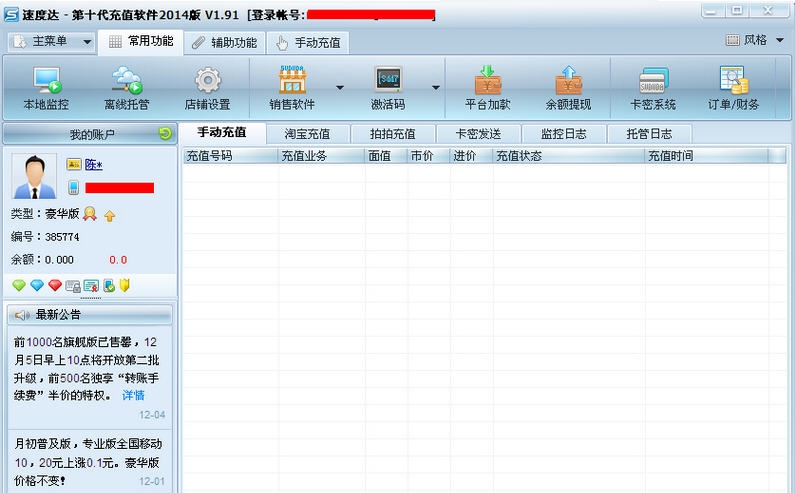Select the 托管日志 tab
The width and height of the screenshot is (795, 493).
click(649, 134)
